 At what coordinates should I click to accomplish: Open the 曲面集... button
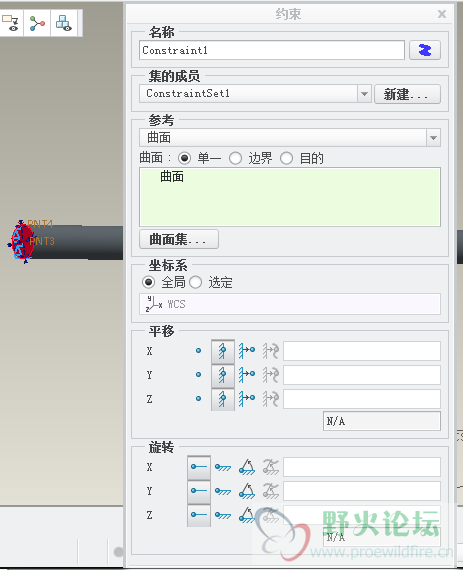[x=179, y=239]
